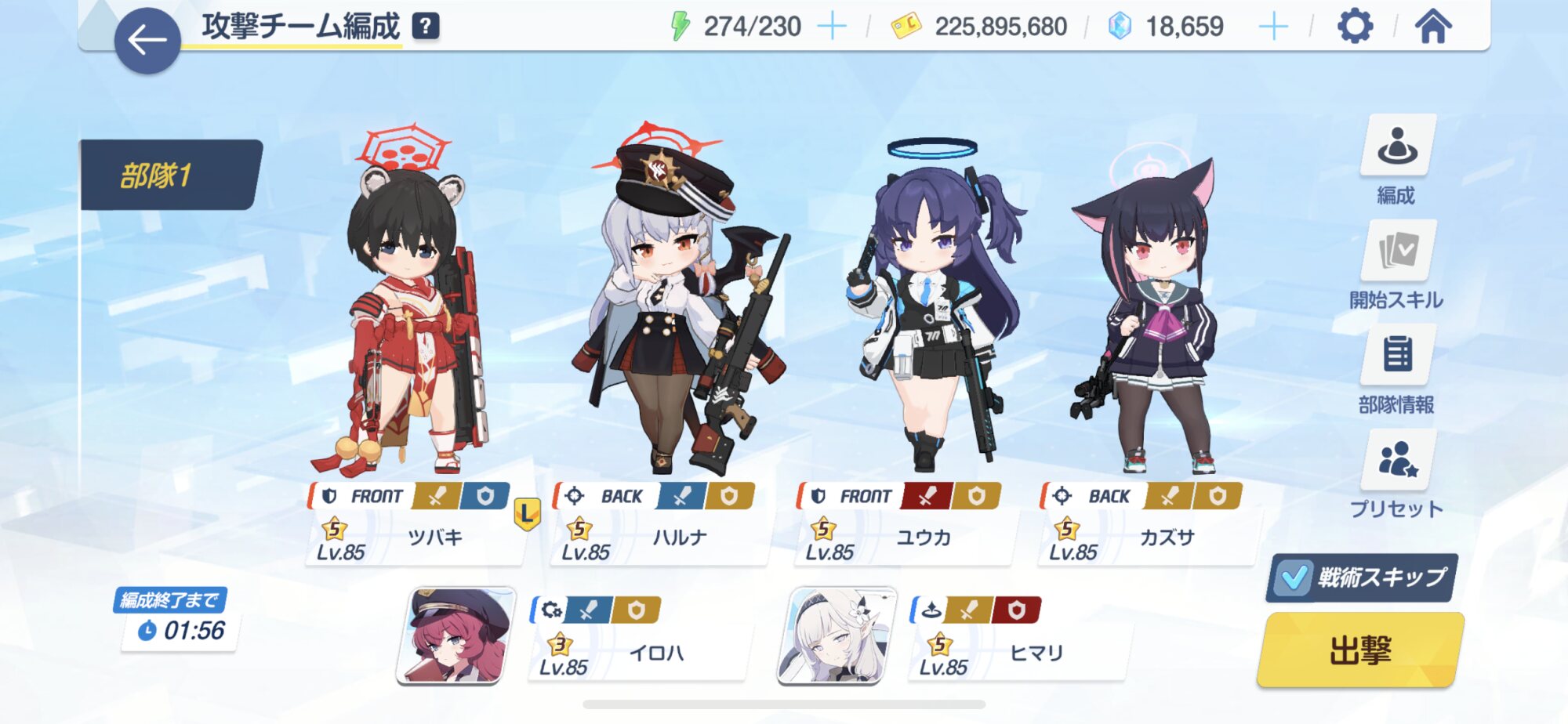Open プリセット preset icon
The height and width of the screenshot is (724, 1568).
click(1397, 460)
